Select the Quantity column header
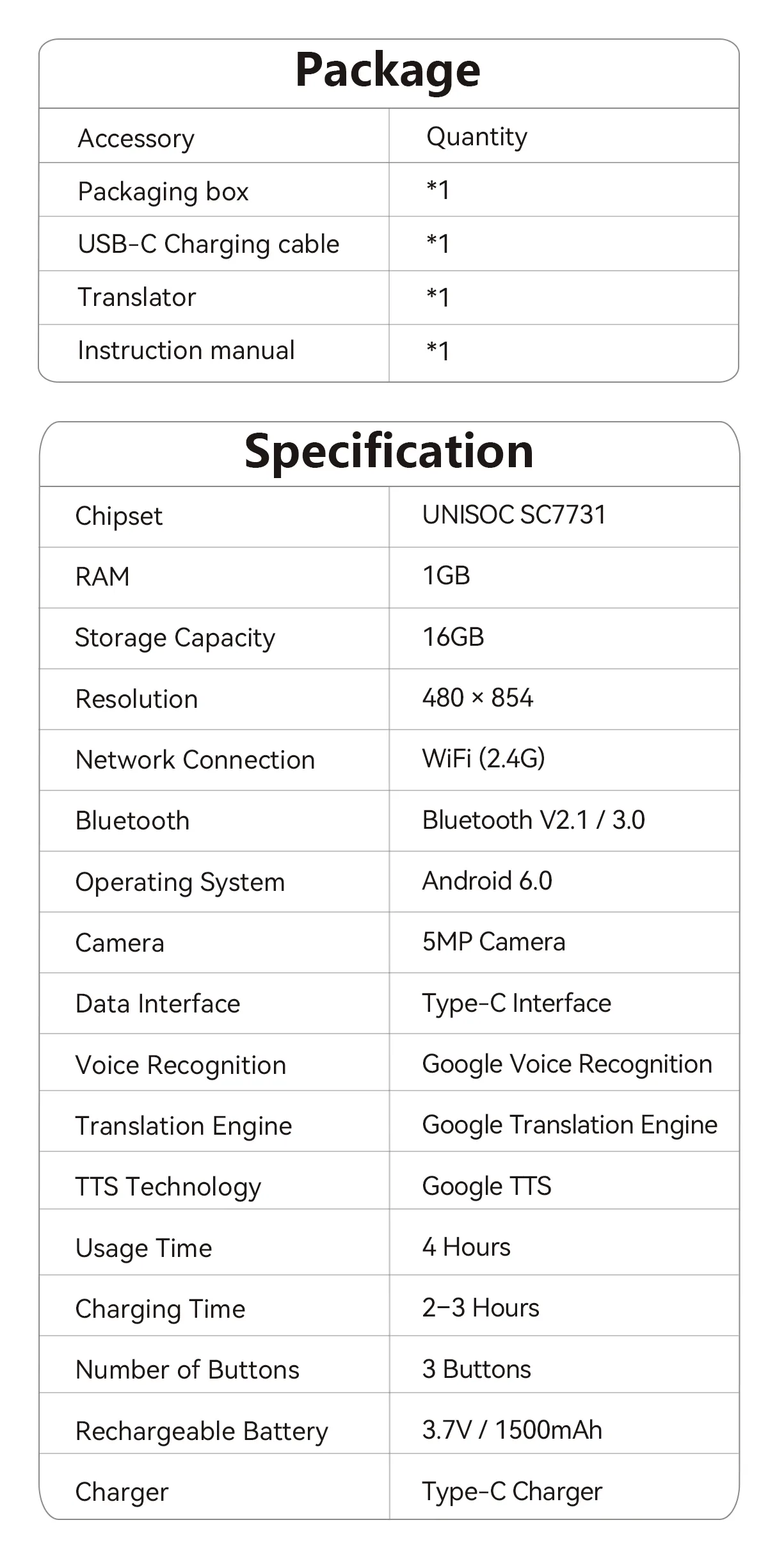Image resolution: width=777 pixels, height=1568 pixels. click(477, 137)
